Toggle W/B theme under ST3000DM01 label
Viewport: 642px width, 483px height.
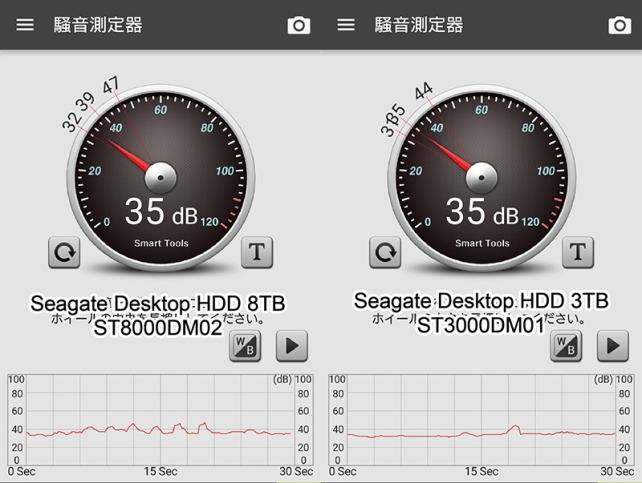566,346
